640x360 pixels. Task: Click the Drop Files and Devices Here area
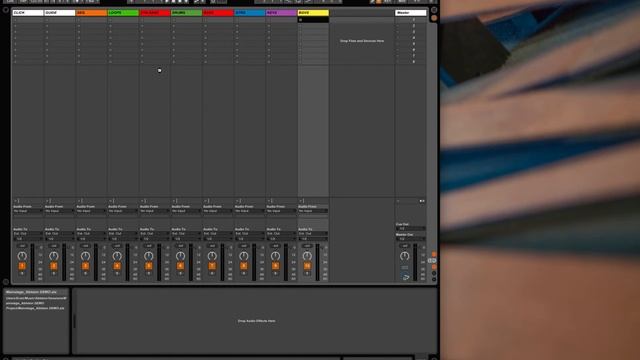[362, 41]
